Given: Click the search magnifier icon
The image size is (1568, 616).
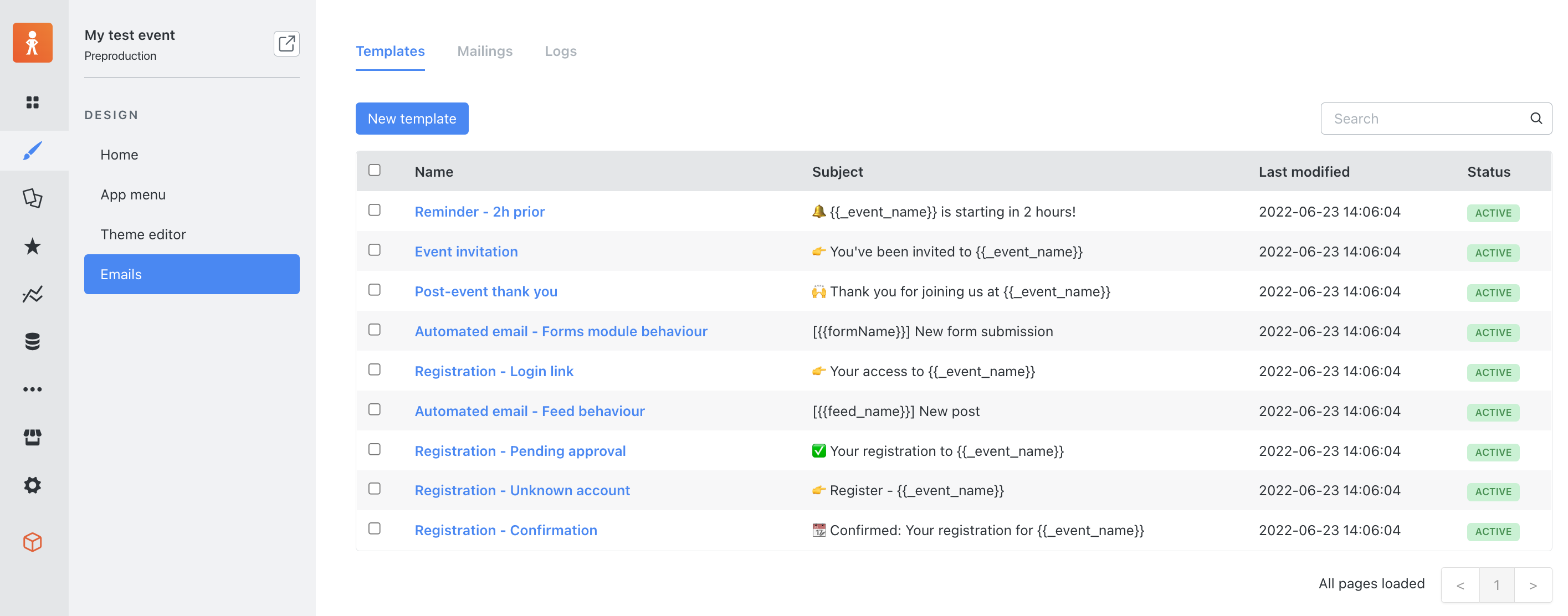Looking at the screenshot, I should coord(1536,119).
